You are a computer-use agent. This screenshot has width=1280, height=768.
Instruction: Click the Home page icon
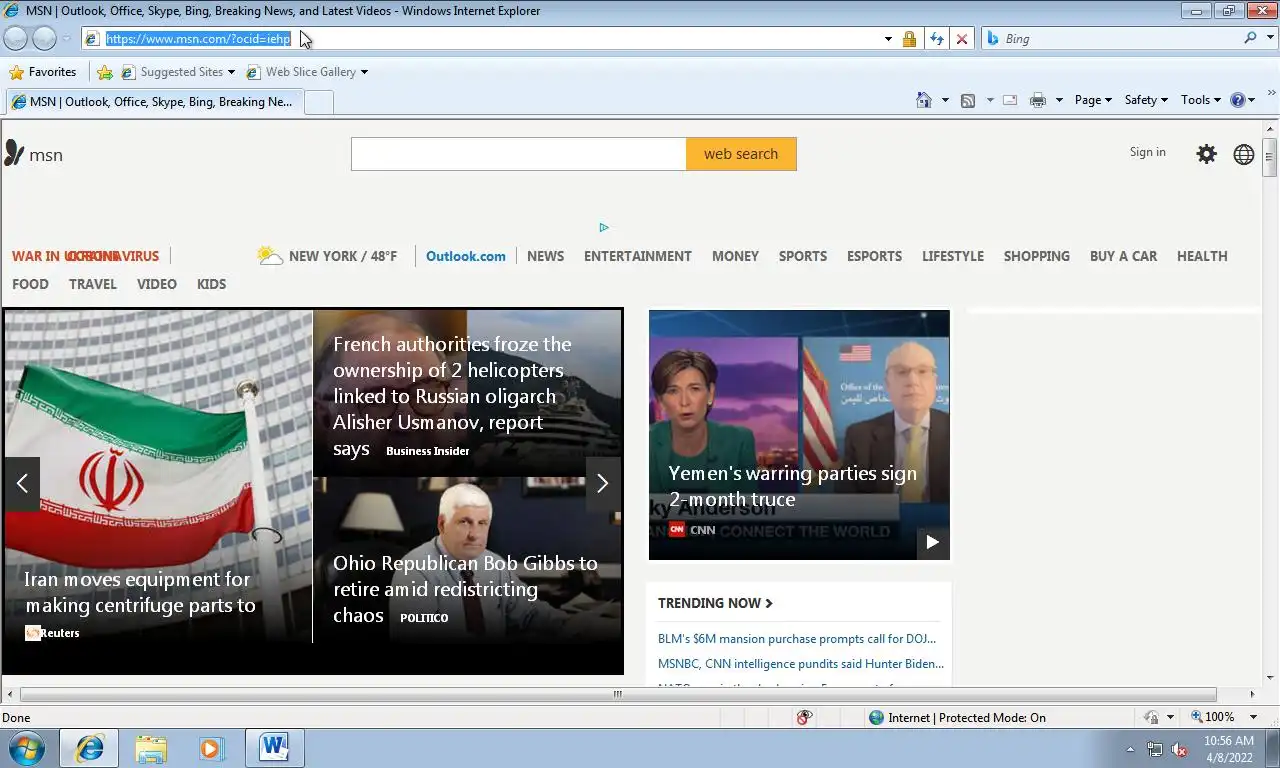(x=924, y=100)
